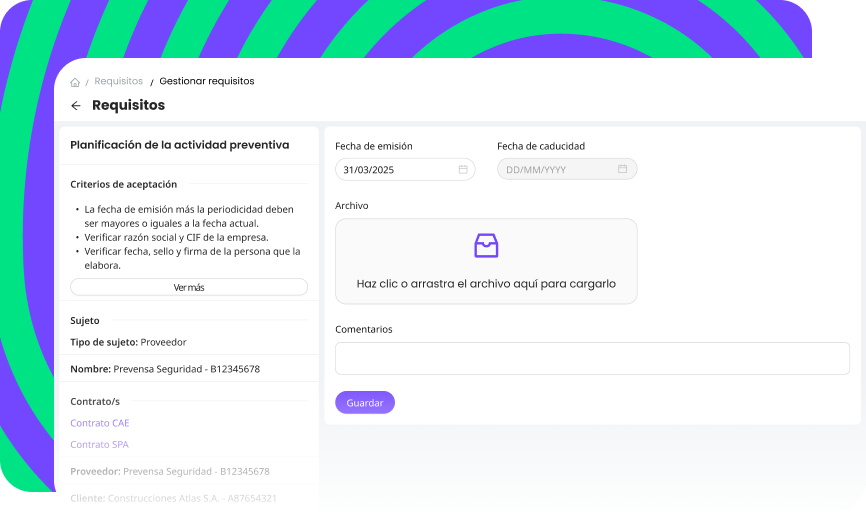Navigate to Requisitos breadcrumb link

coord(118,82)
